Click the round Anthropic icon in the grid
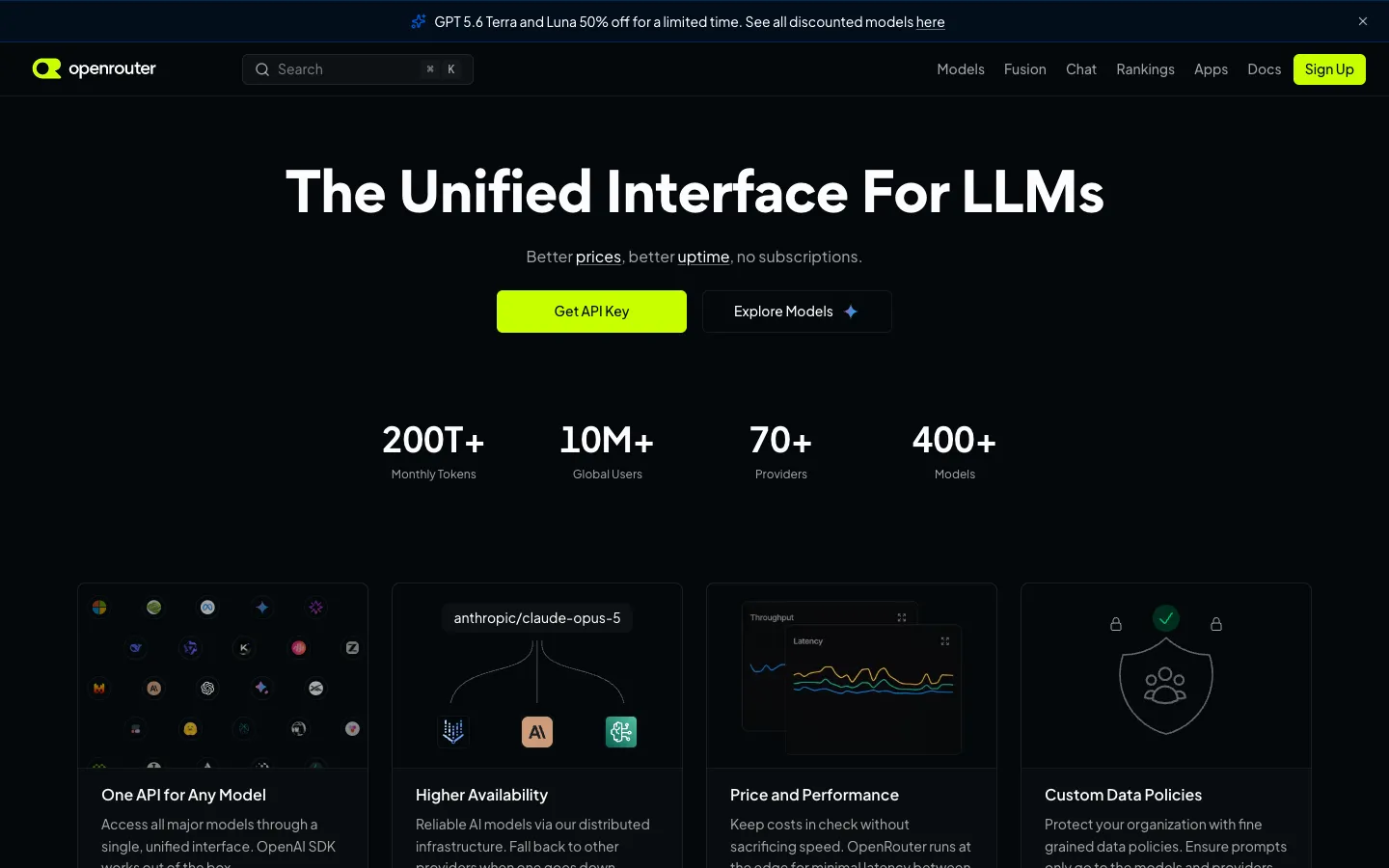The image size is (1389, 868). click(153, 688)
